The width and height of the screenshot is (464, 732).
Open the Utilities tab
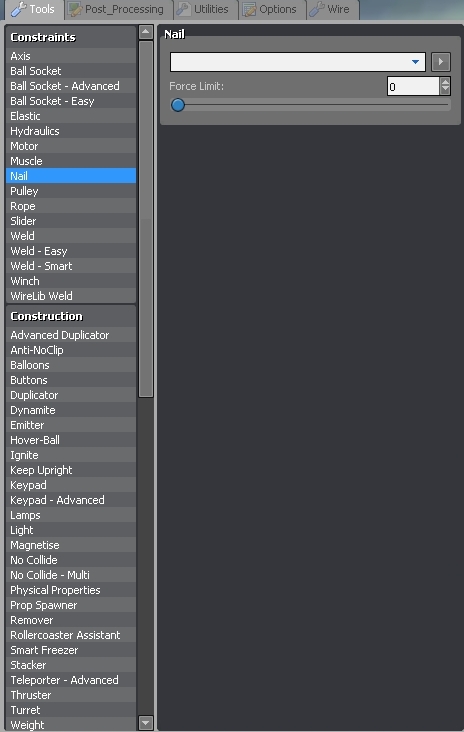click(205, 9)
